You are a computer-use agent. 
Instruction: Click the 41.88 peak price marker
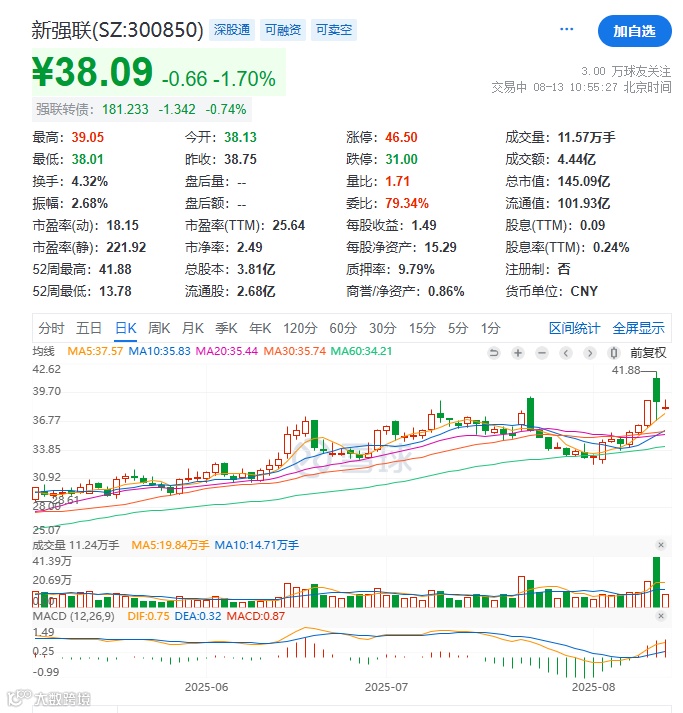(x=626, y=370)
